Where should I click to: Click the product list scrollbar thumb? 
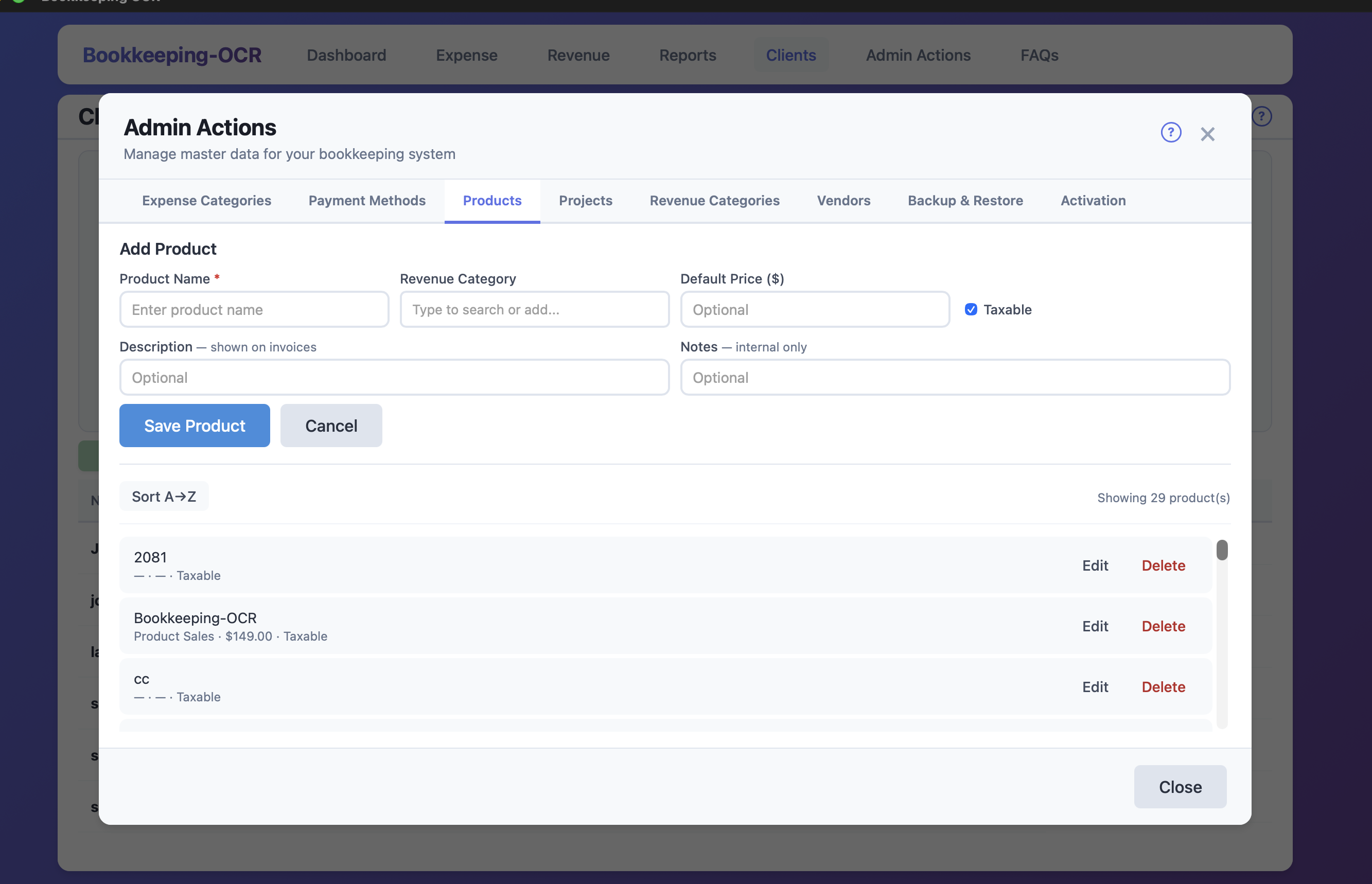[1222, 550]
